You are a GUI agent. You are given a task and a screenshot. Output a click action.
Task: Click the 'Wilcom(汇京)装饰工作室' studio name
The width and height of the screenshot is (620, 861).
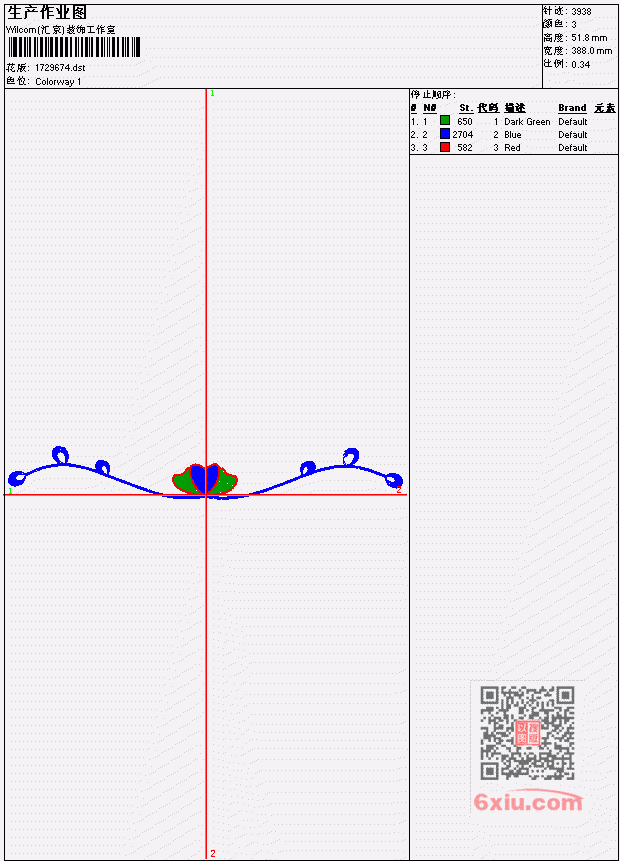[61, 30]
